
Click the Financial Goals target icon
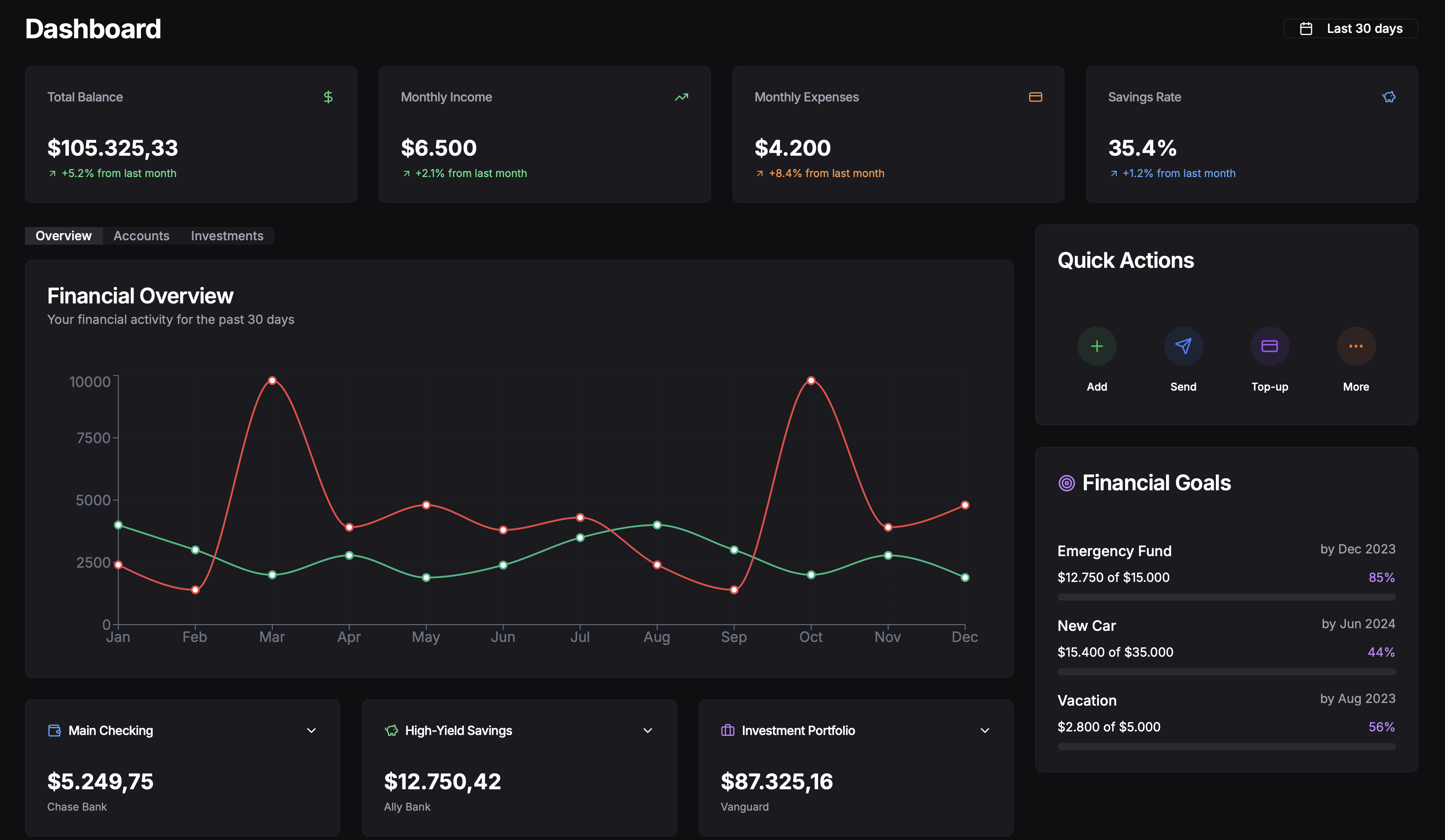pos(1066,483)
